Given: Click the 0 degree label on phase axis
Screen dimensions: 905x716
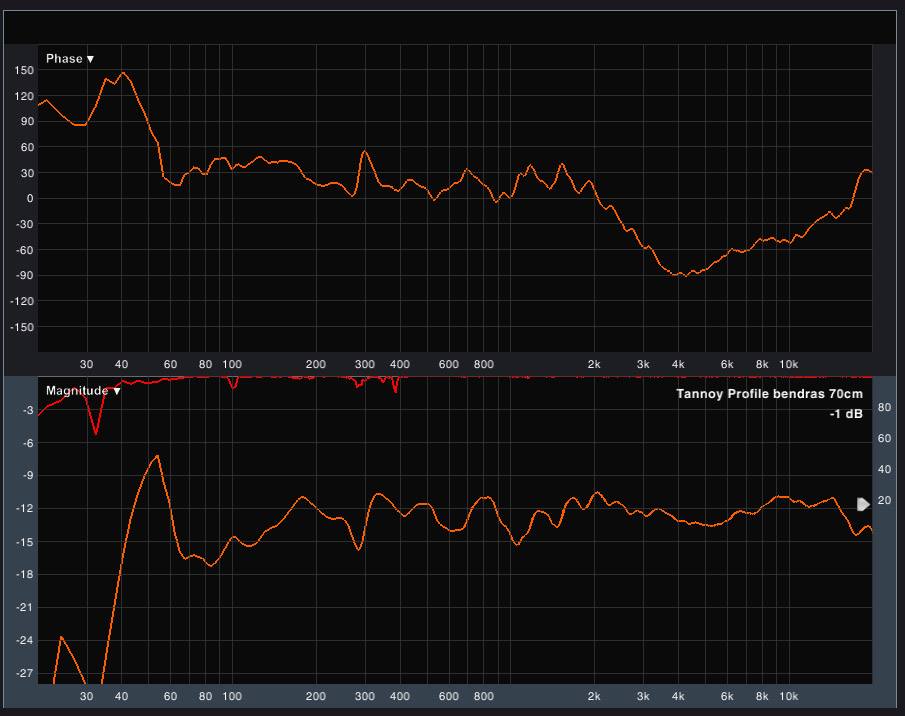Looking at the screenshot, I should tap(30, 199).
